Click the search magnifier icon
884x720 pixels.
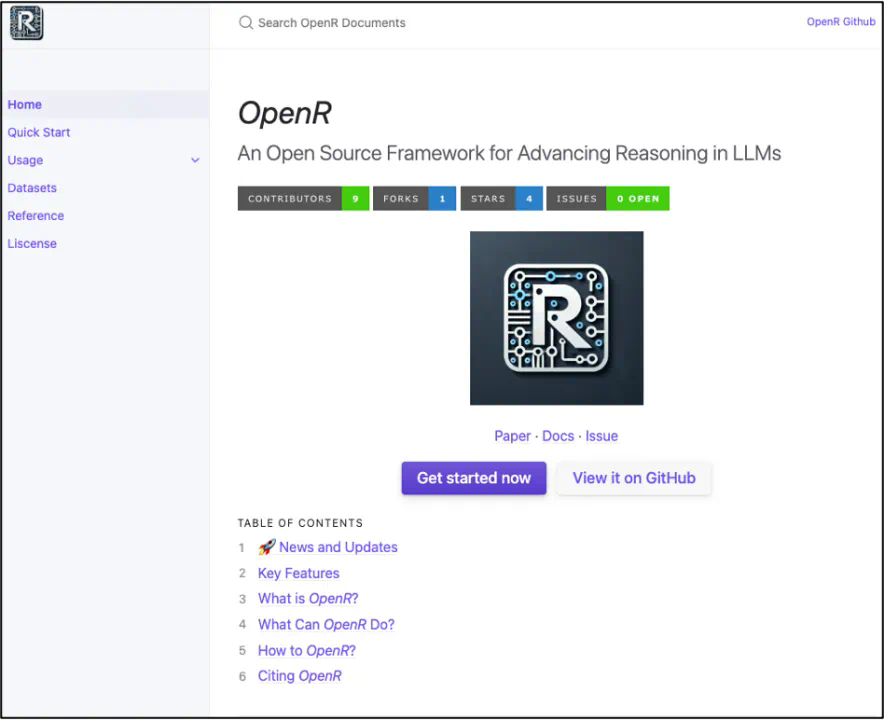pos(245,23)
